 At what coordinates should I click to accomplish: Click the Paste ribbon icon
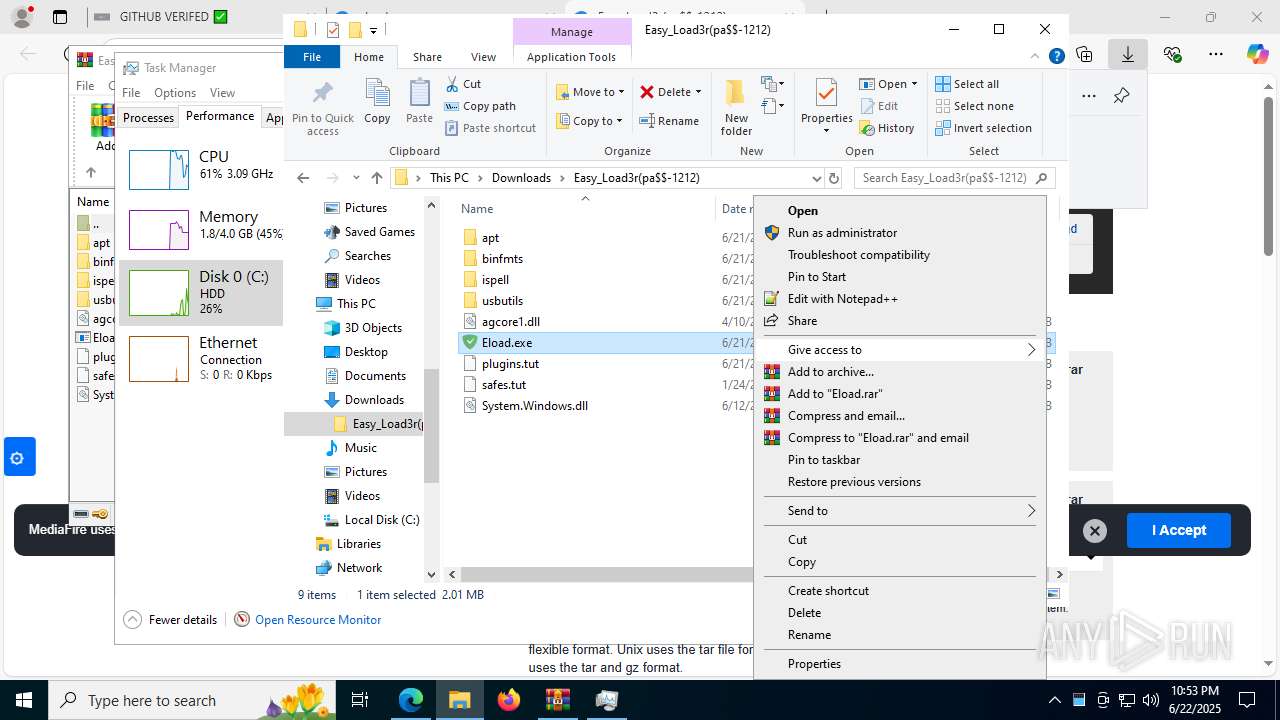pos(419,102)
